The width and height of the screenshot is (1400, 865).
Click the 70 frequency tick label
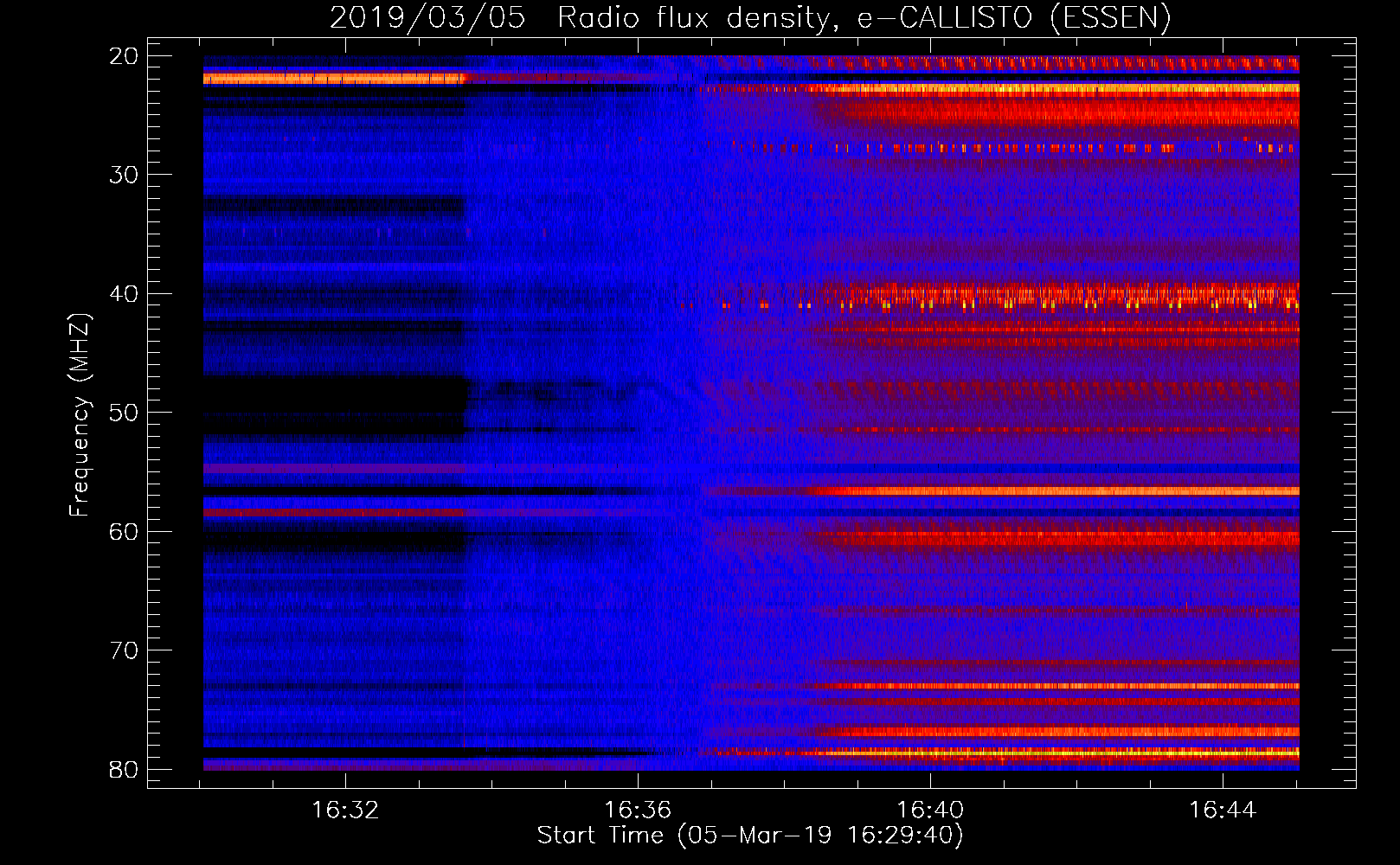click(124, 650)
